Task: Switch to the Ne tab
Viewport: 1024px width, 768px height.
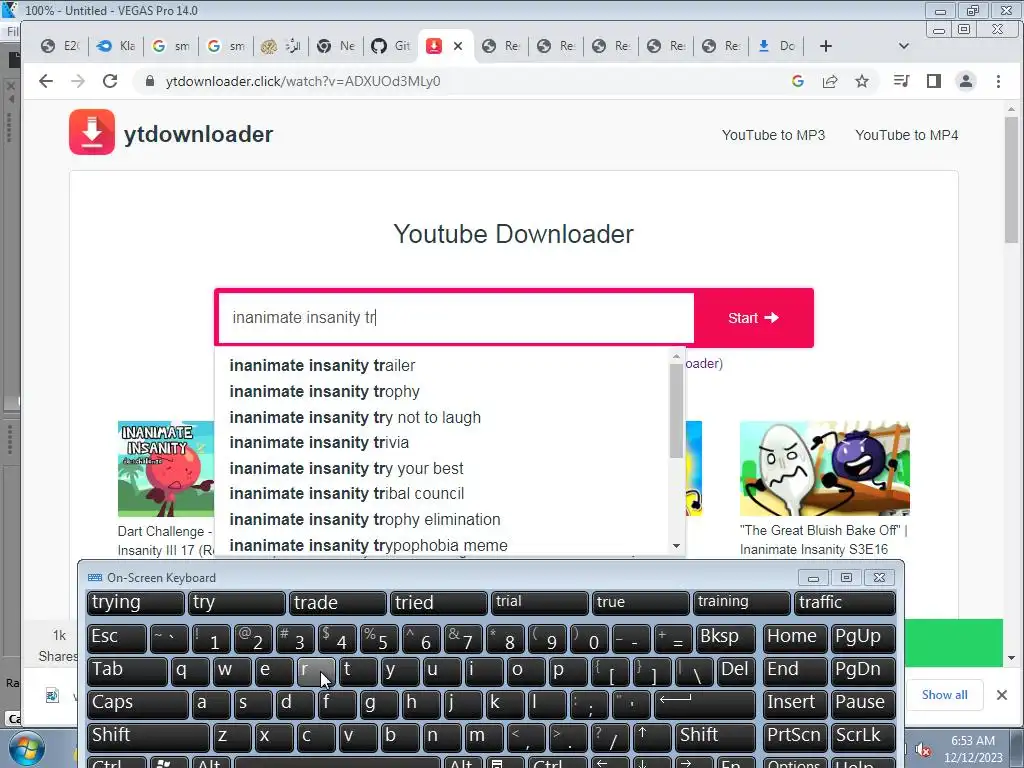Action: [336, 46]
